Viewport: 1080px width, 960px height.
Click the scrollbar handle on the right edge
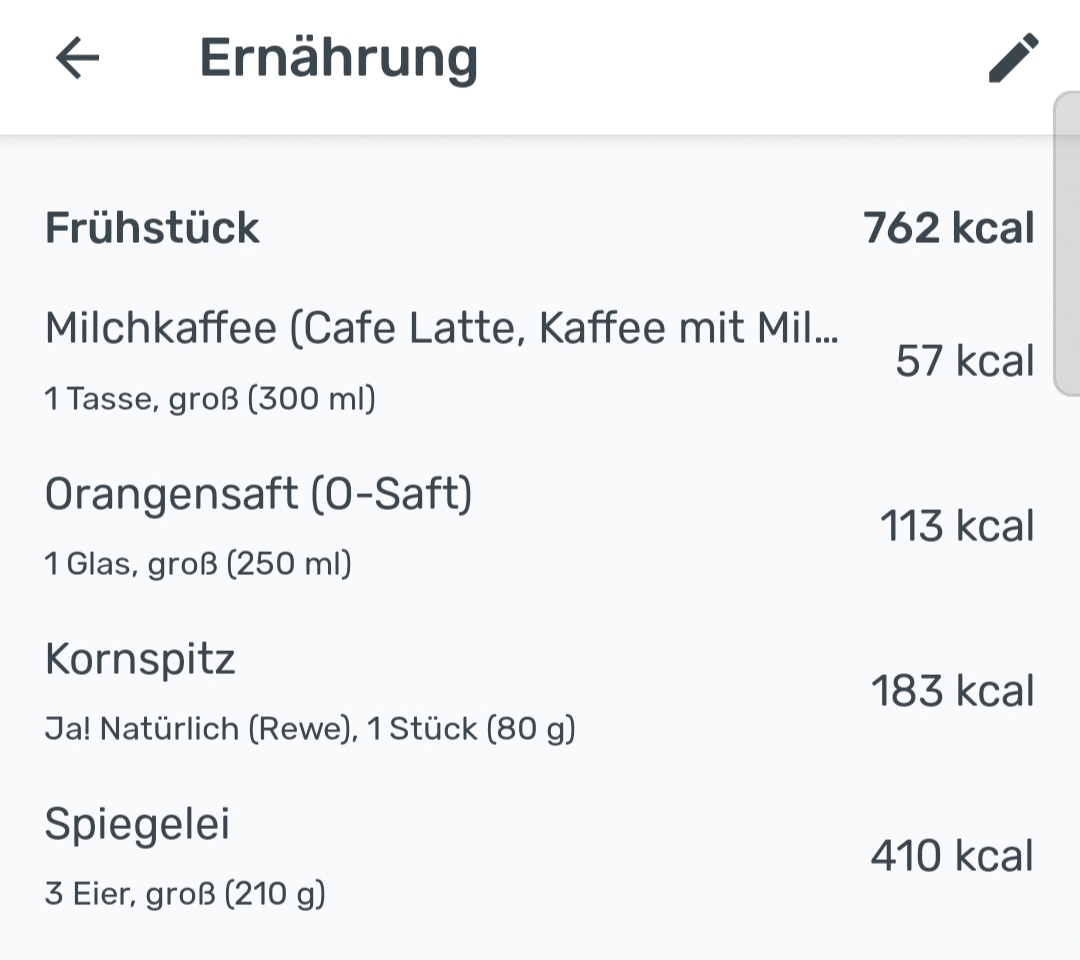(x=1067, y=245)
